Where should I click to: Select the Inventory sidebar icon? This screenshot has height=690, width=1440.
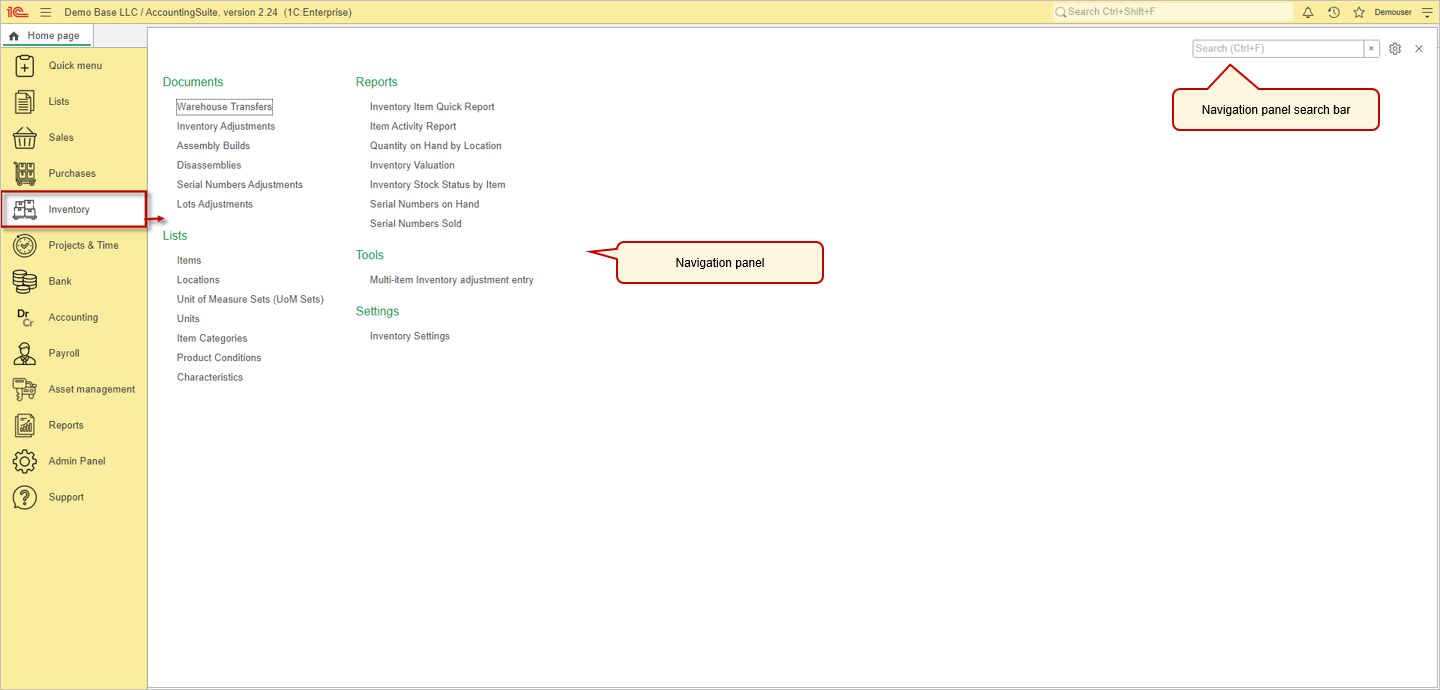pos(24,209)
